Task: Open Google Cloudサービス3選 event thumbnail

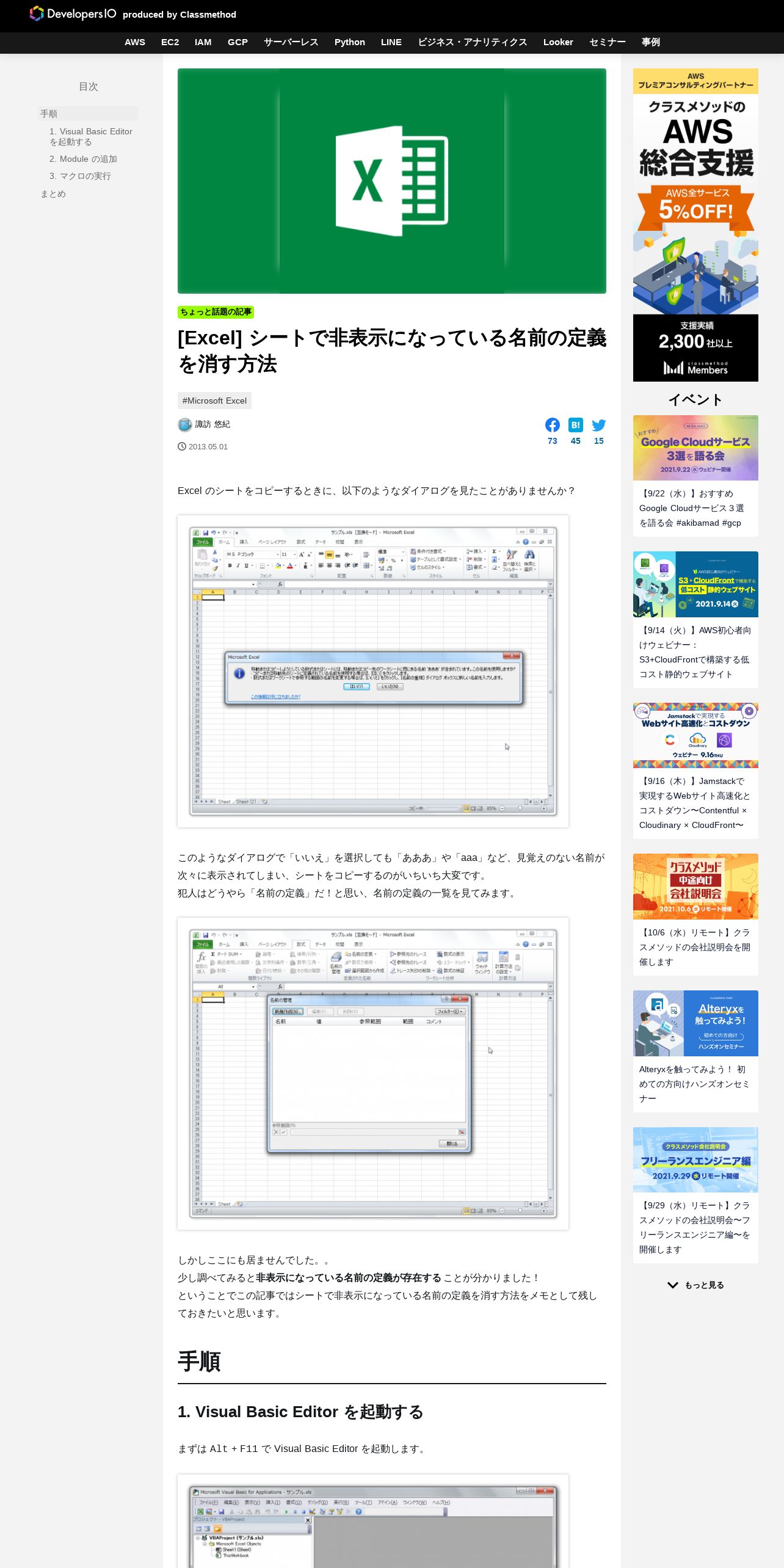Action: [695, 448]
